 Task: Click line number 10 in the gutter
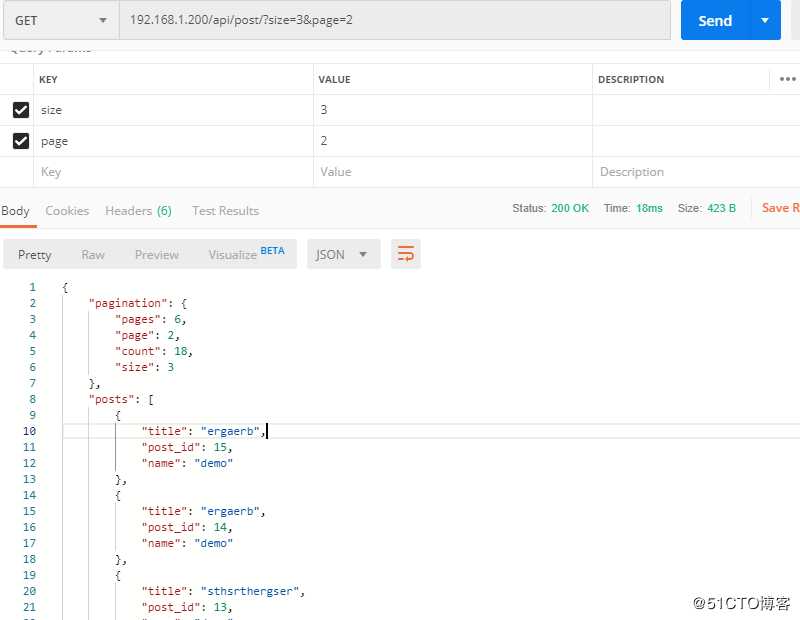[x=30, y=431]
